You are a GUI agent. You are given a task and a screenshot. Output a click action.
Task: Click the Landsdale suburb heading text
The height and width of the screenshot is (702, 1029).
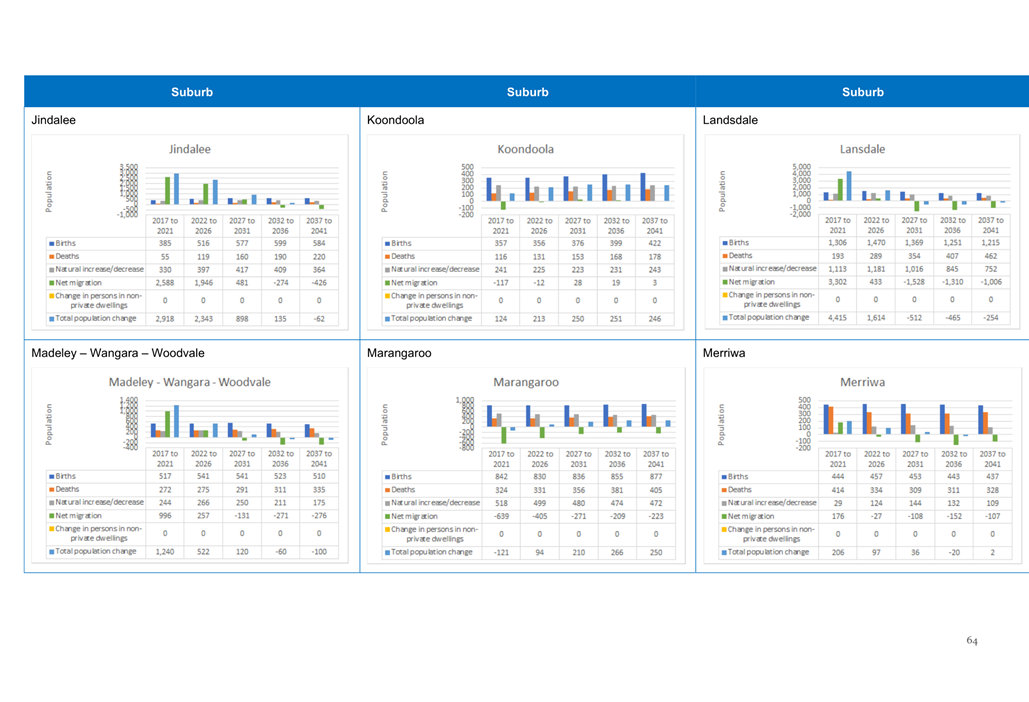coord(730,120)
